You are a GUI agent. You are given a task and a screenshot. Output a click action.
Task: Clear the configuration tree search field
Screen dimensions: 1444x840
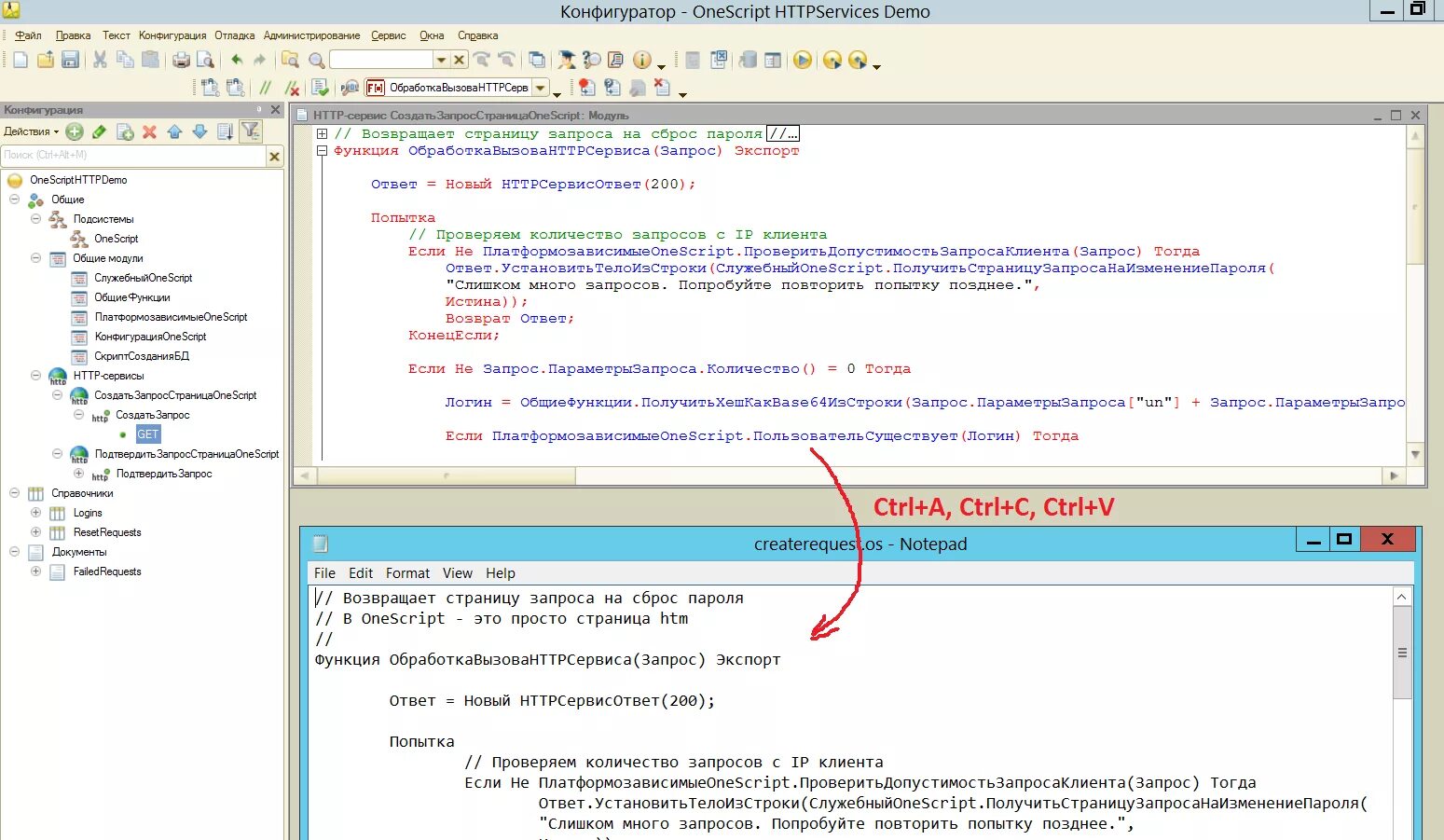coord(275,156)
